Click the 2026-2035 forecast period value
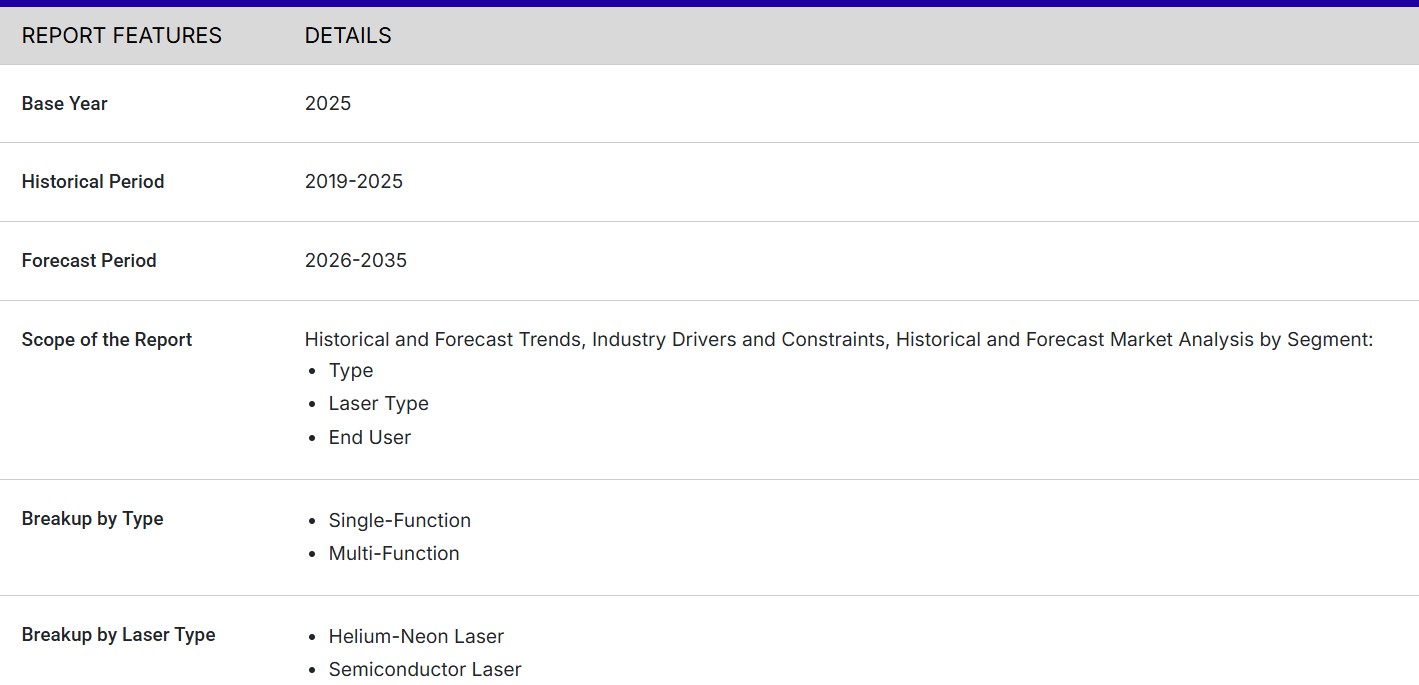 (x=356, y=261)
